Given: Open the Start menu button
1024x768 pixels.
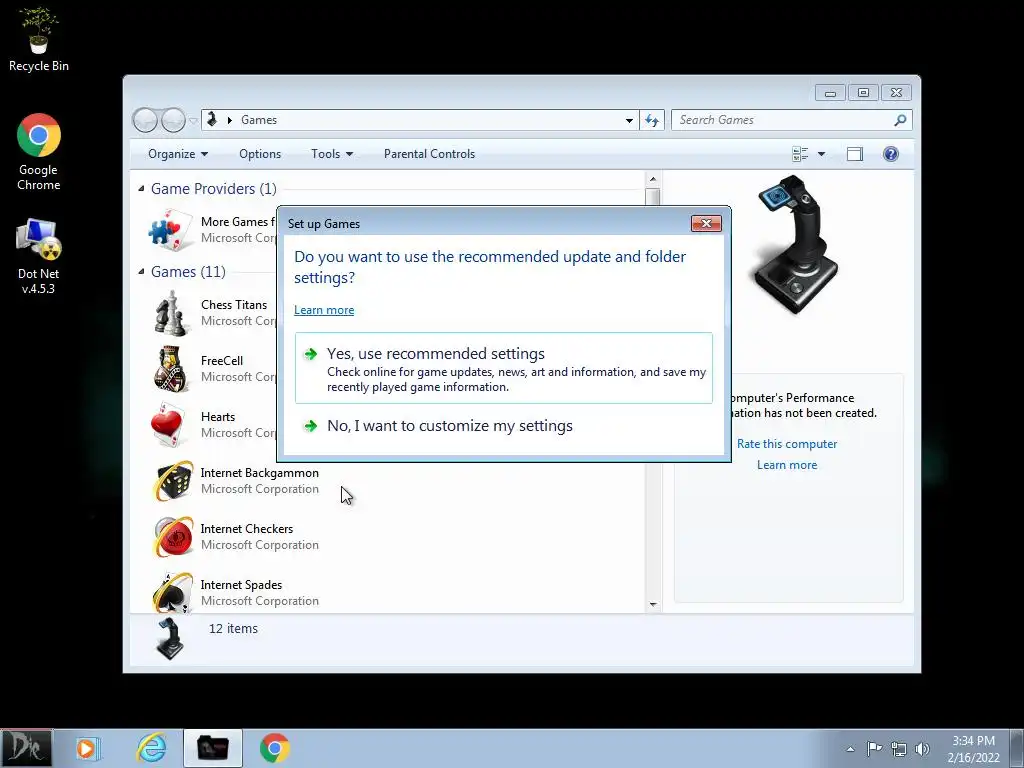Looking at the screenshot, I should point(26,748).
